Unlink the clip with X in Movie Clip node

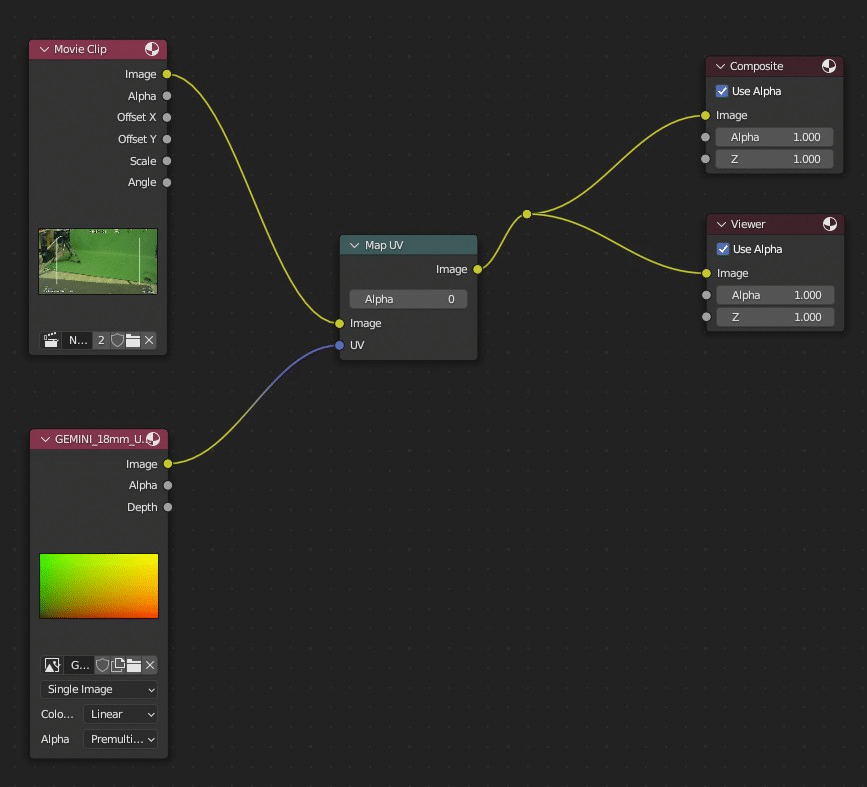coord(149,340)
